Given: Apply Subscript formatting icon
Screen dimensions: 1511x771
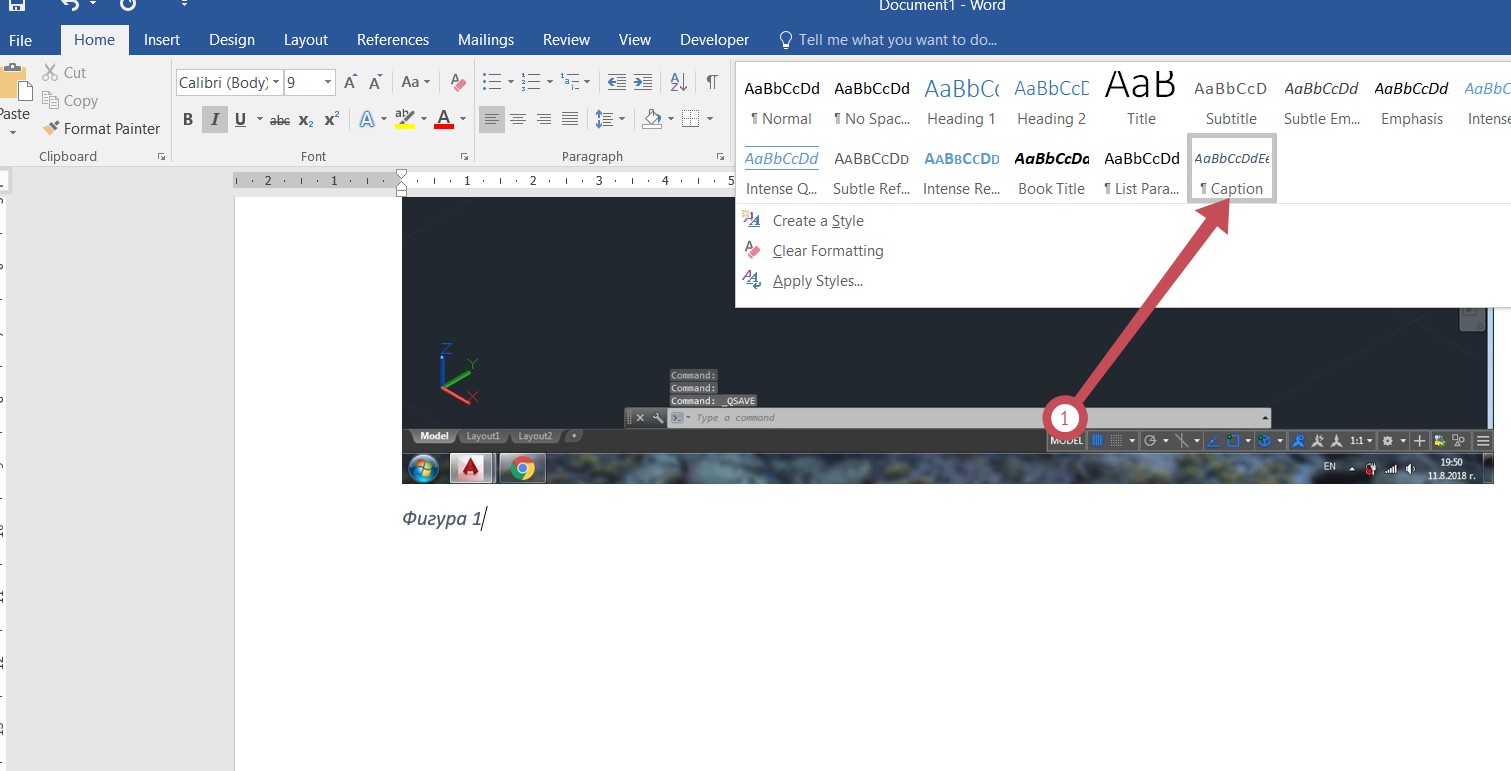Looking at the screenshot, I should click(306, 120).
